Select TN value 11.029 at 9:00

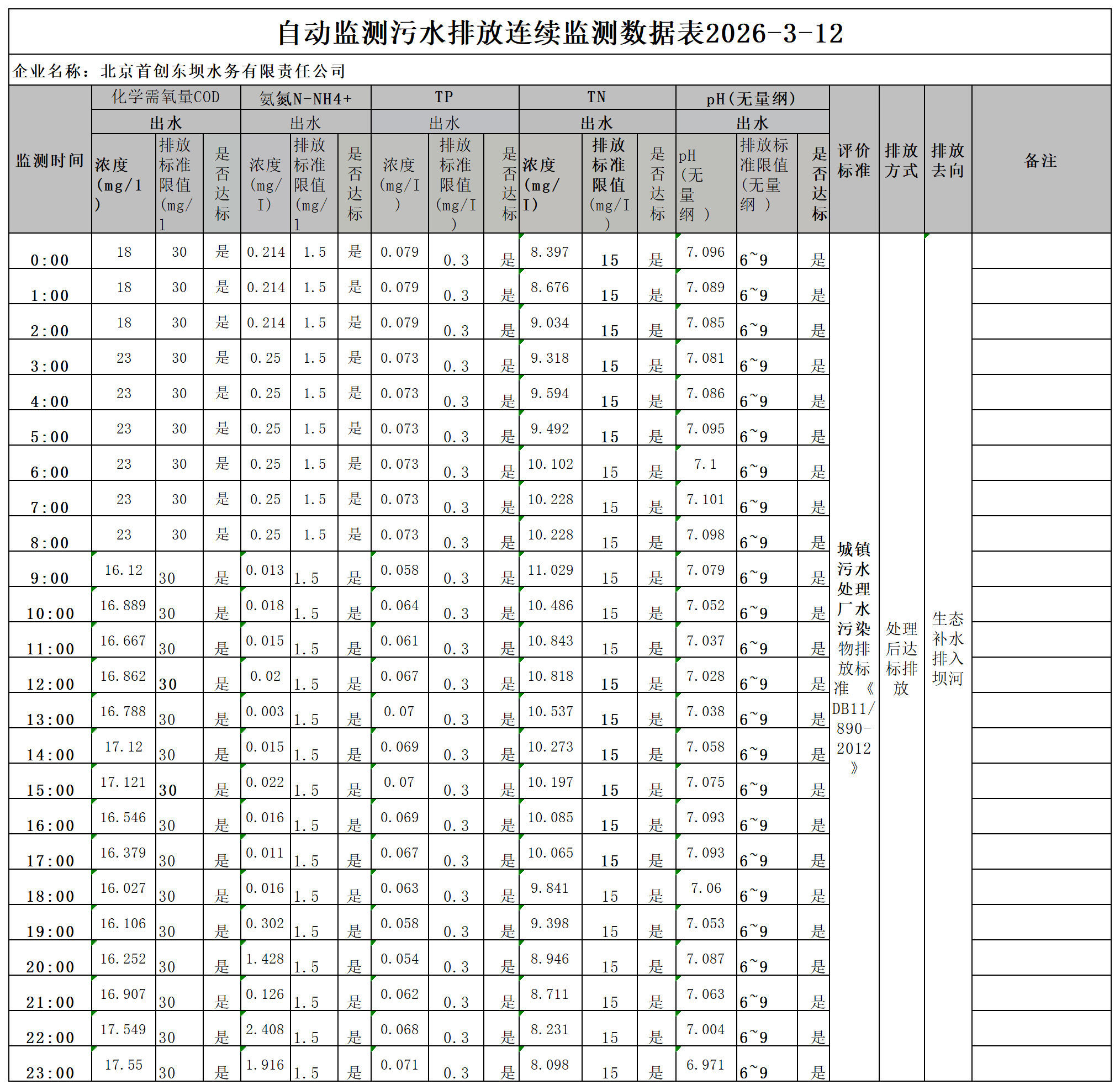tap(550, 570)
